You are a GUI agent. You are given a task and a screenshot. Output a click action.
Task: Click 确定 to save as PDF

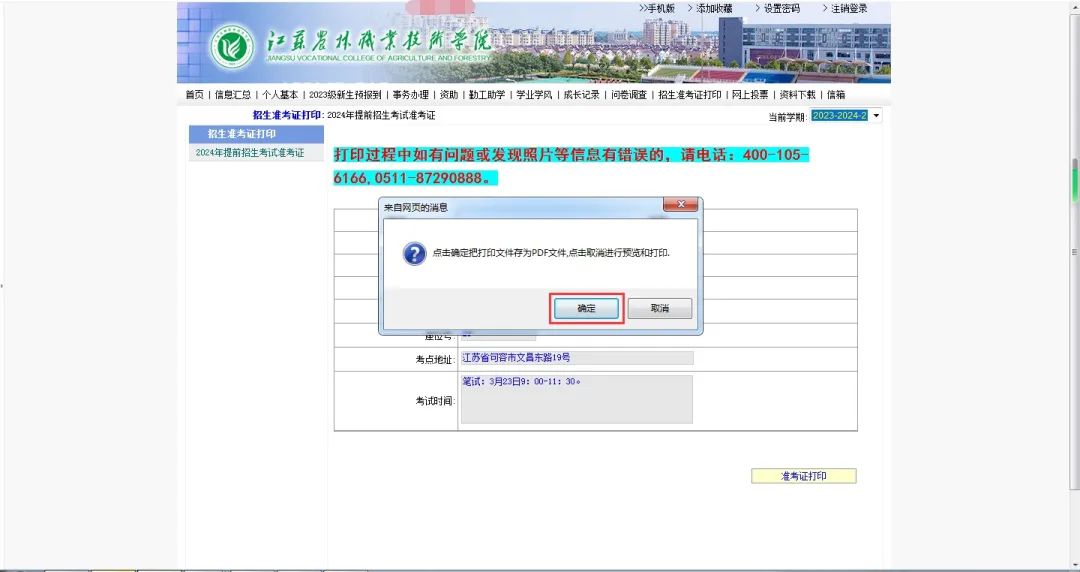coord(587,309)
